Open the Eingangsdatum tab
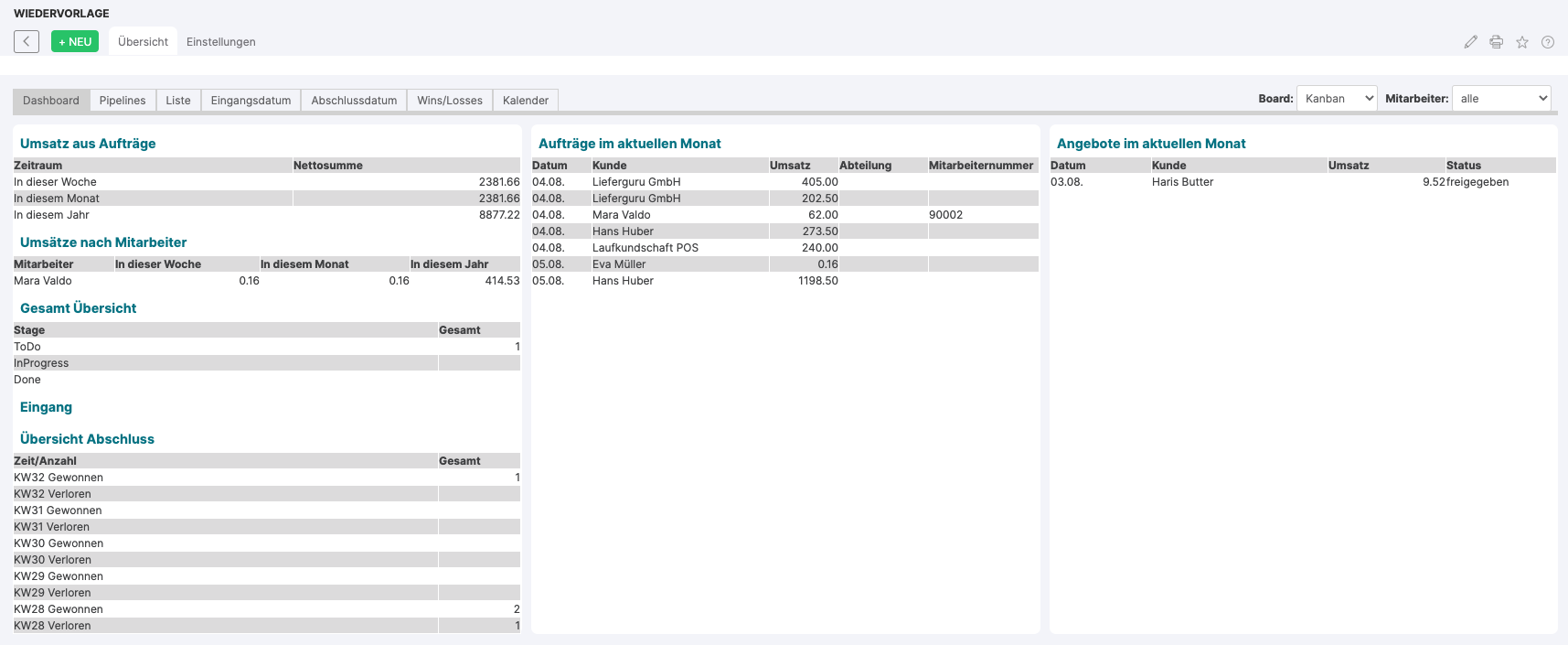 (x=251, y=101)
